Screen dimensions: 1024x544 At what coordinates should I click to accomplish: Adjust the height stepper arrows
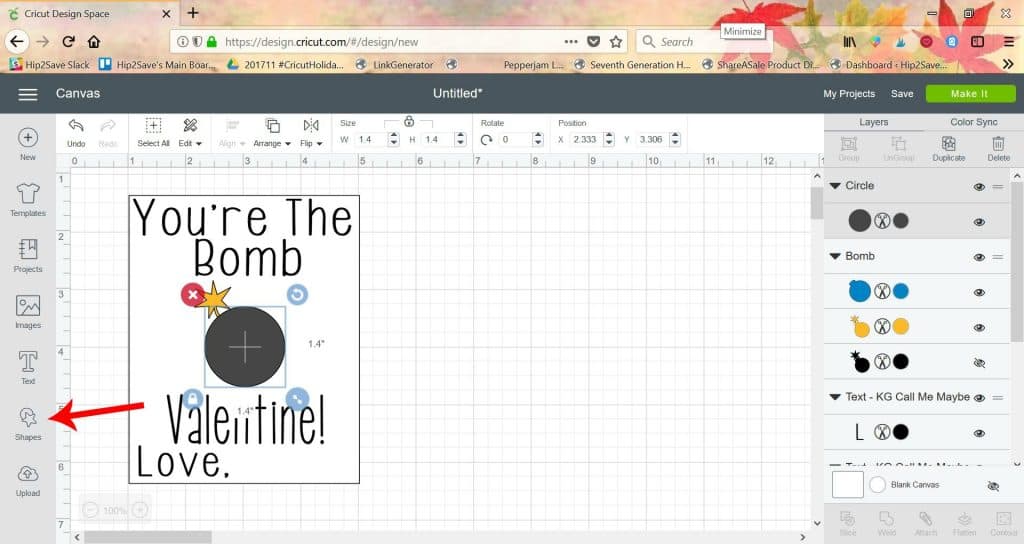(x=460, y=139)
